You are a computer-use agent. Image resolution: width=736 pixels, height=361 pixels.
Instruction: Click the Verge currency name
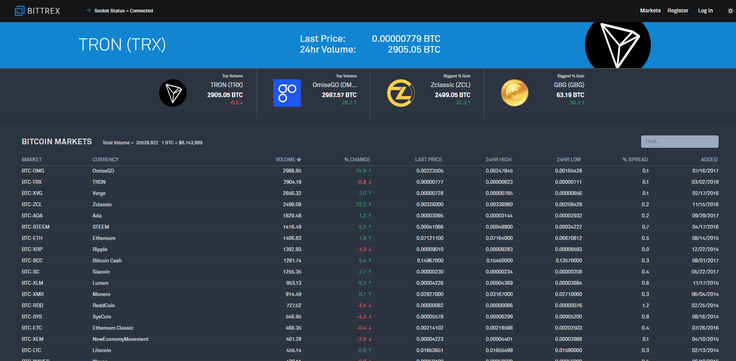tap(99, 193)
